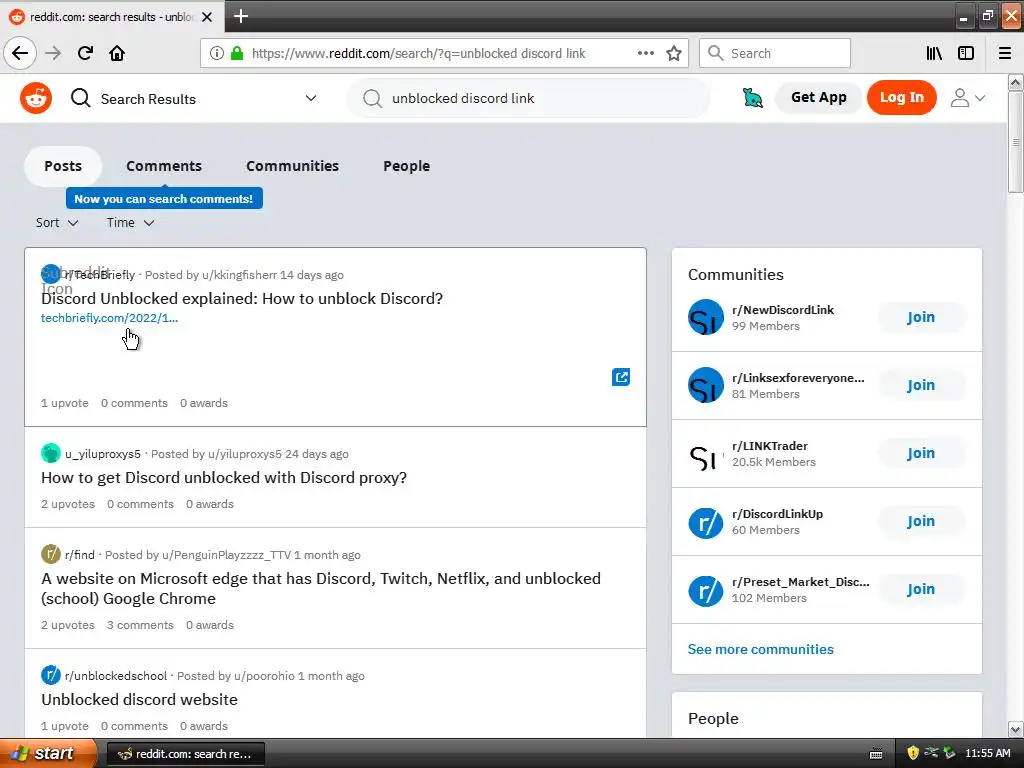This screenshot has height=768, width=1024.
Task: Open the site information icon in address bar
Action: (x=217, y=54)
